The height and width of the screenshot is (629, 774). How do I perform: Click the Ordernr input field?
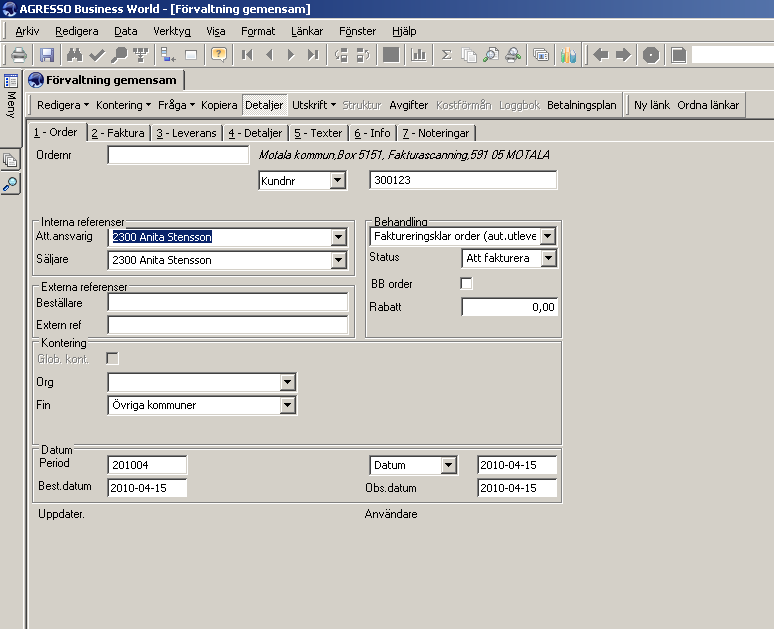coord(178,155)
